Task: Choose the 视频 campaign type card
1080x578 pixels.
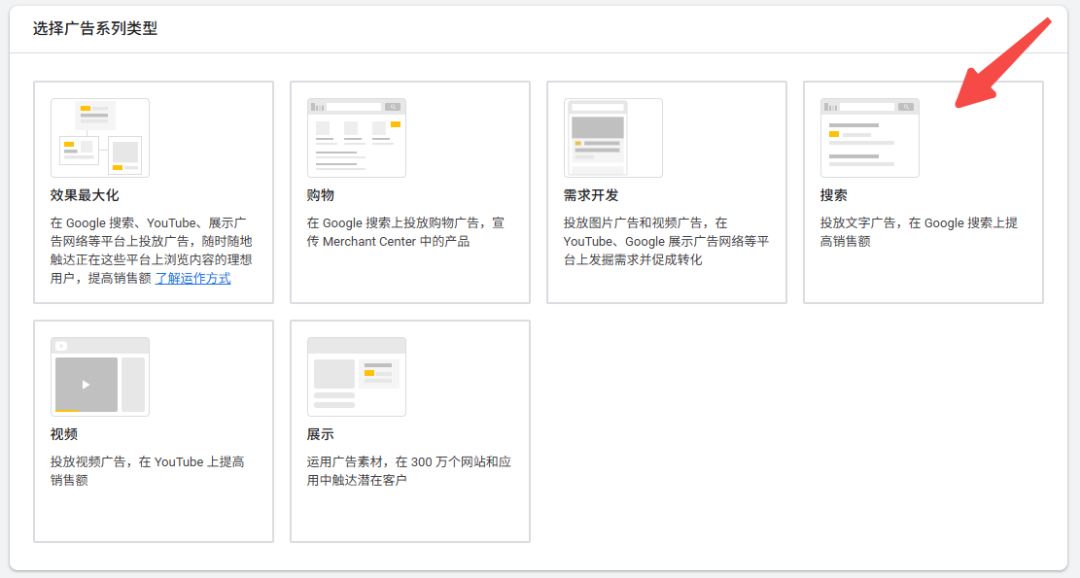Action: tap(153, 432)
